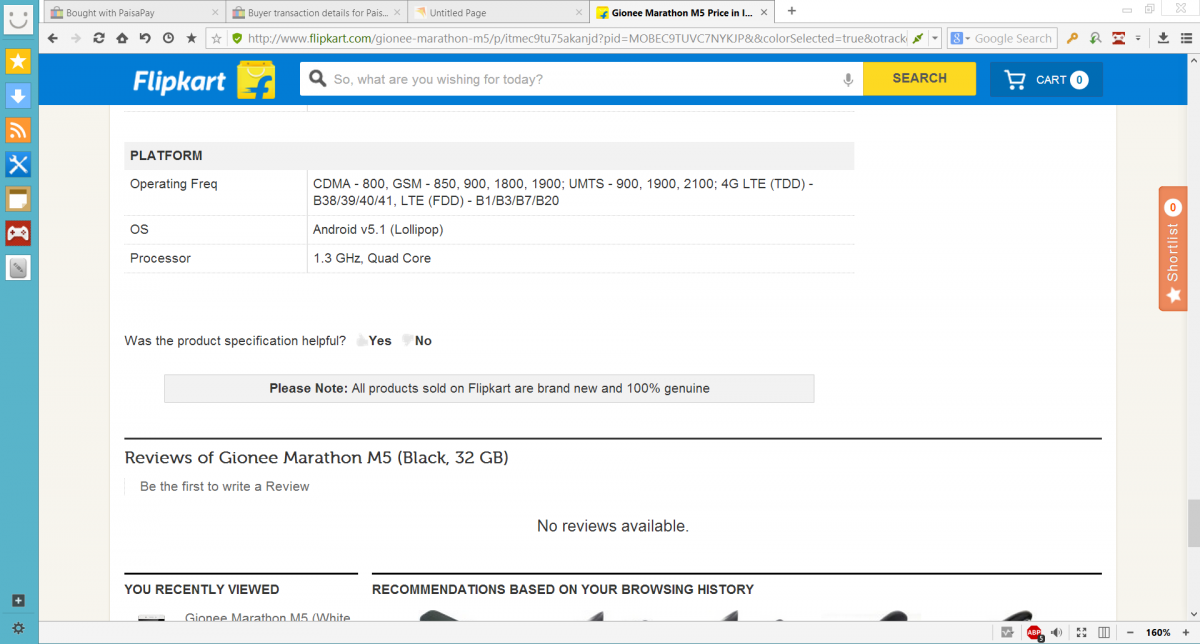The image size is (1200, 644).
Task: Open Gionee Marathon M5 (White recently viewed link
Action: pyautogui.click(x=268, y=619)
